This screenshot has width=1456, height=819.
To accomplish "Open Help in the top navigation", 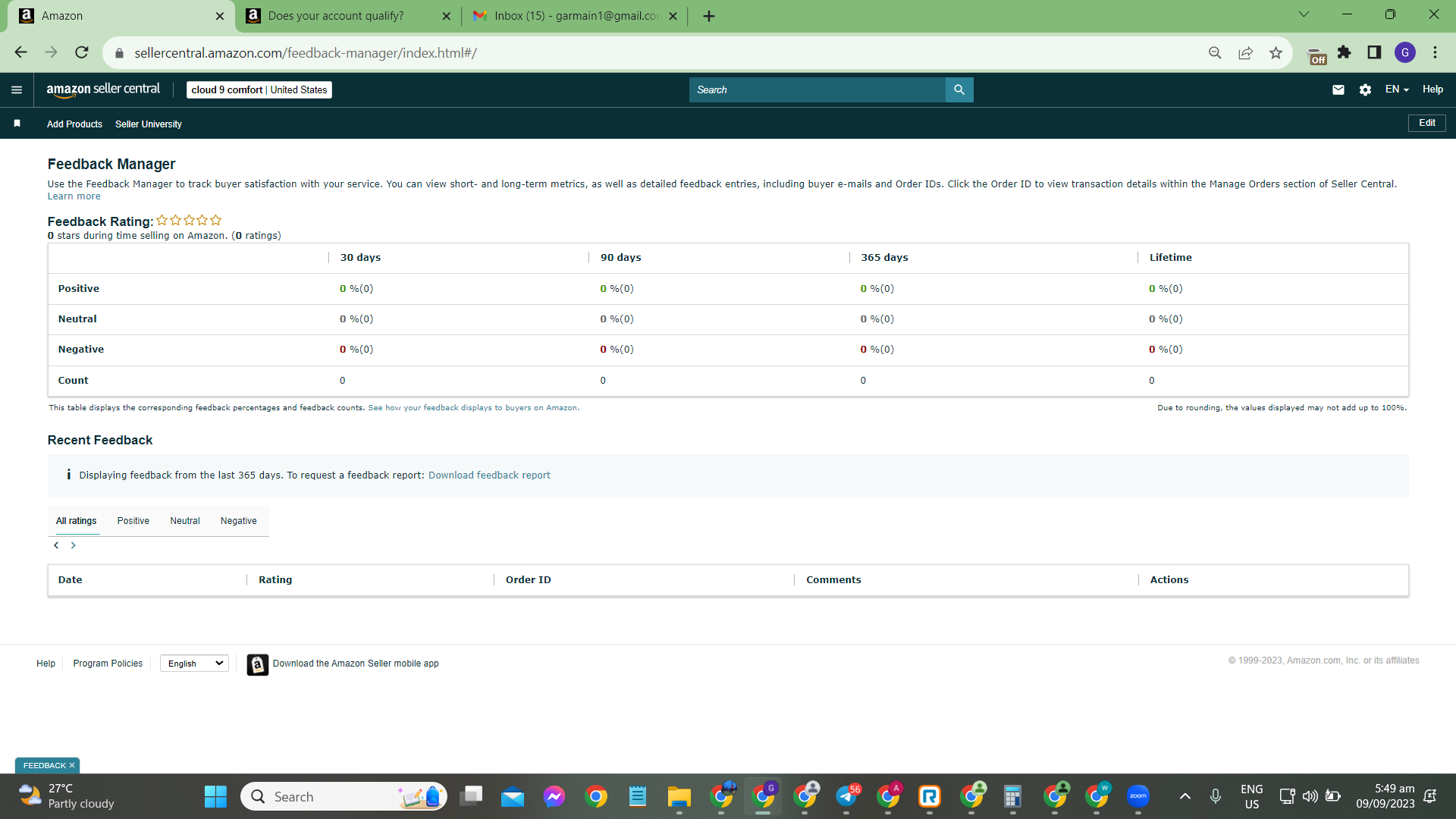I will 1432,89.
